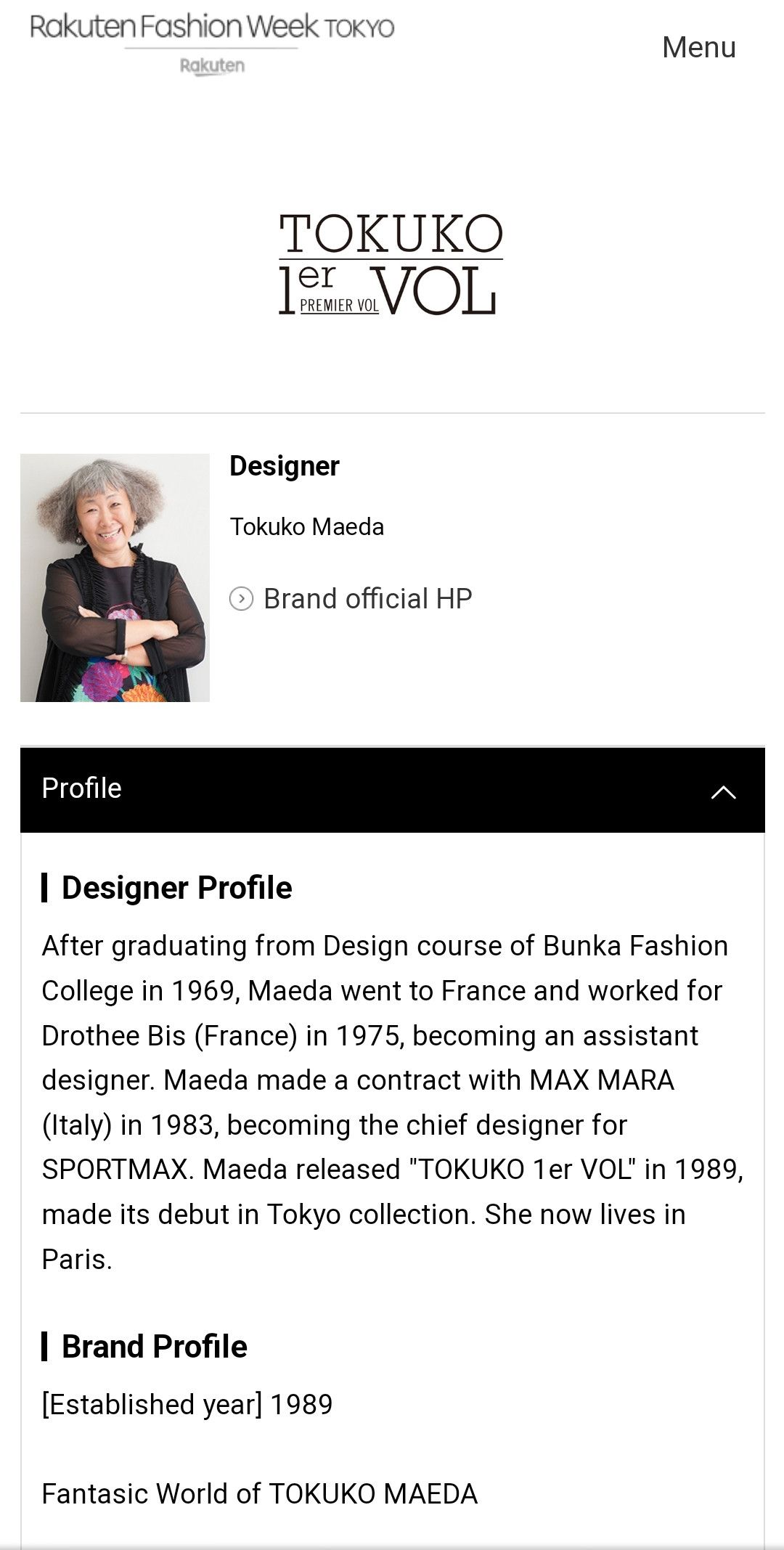Image resolution: width=784 pixels, height=1550 pixels.
Task: Click the Designer heading label
Action: click(x=284, y=466)
